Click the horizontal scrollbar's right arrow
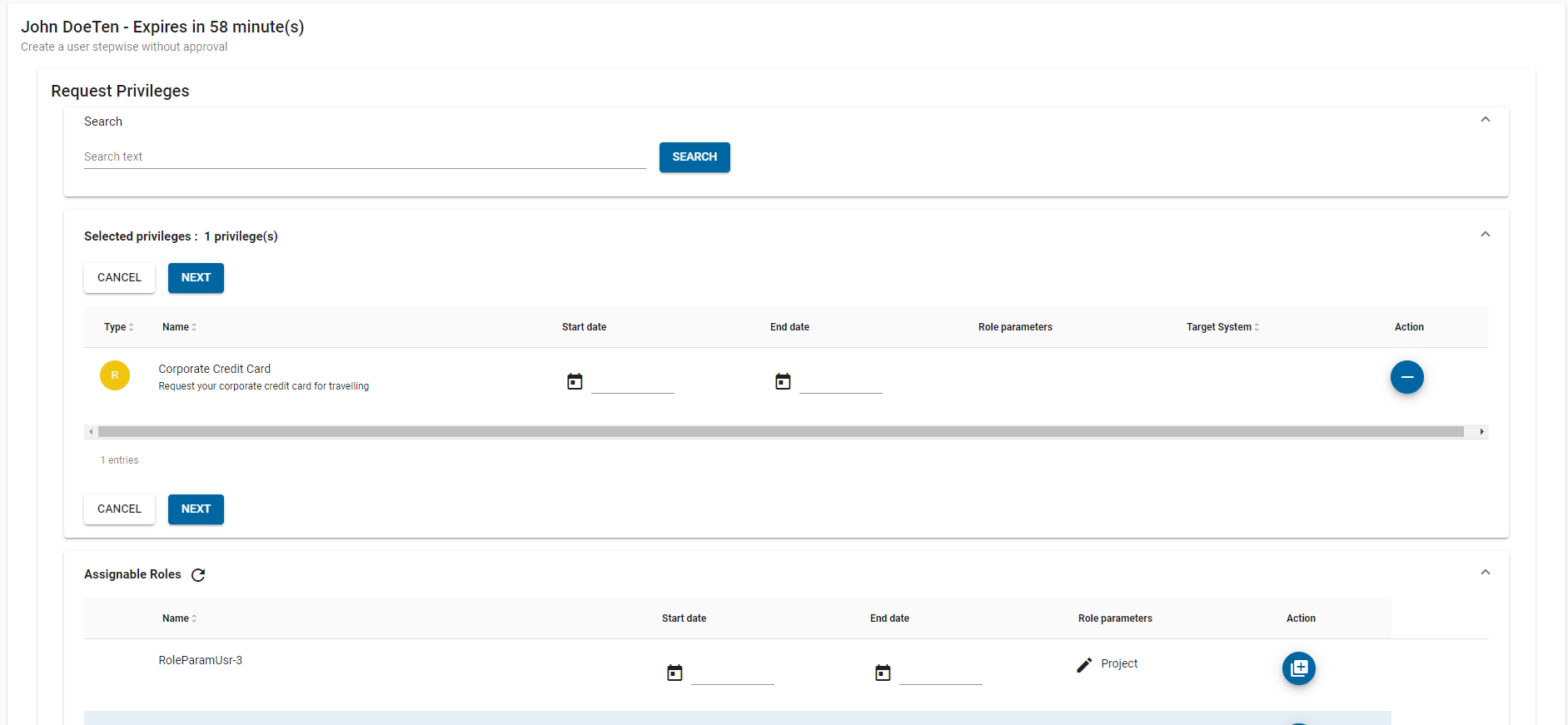Image resolution: width=1568 pixels, height=725 pixels. coord(1481,432)
